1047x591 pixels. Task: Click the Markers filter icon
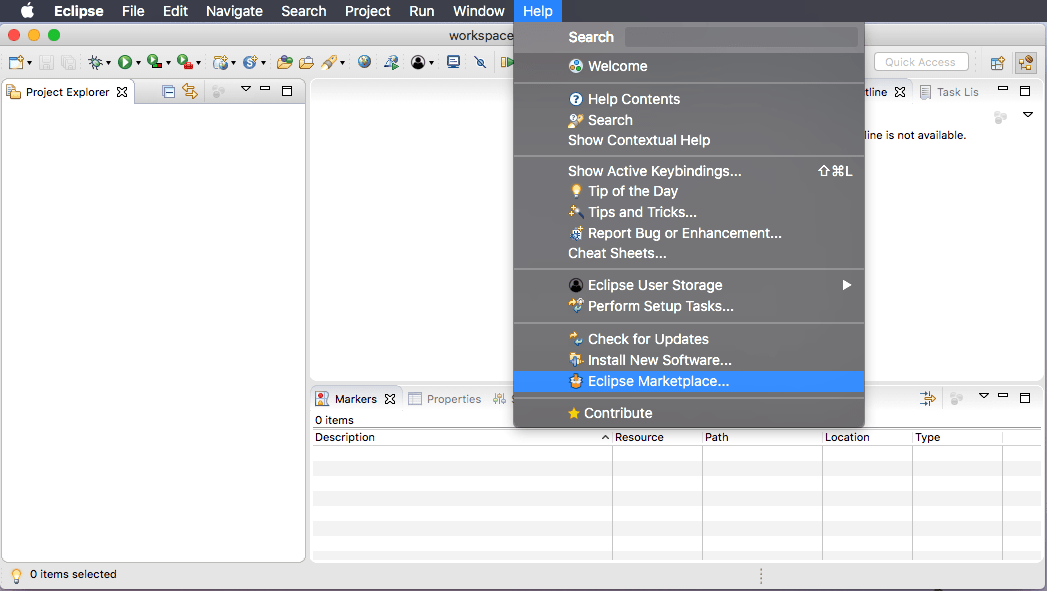pos(928,399)
